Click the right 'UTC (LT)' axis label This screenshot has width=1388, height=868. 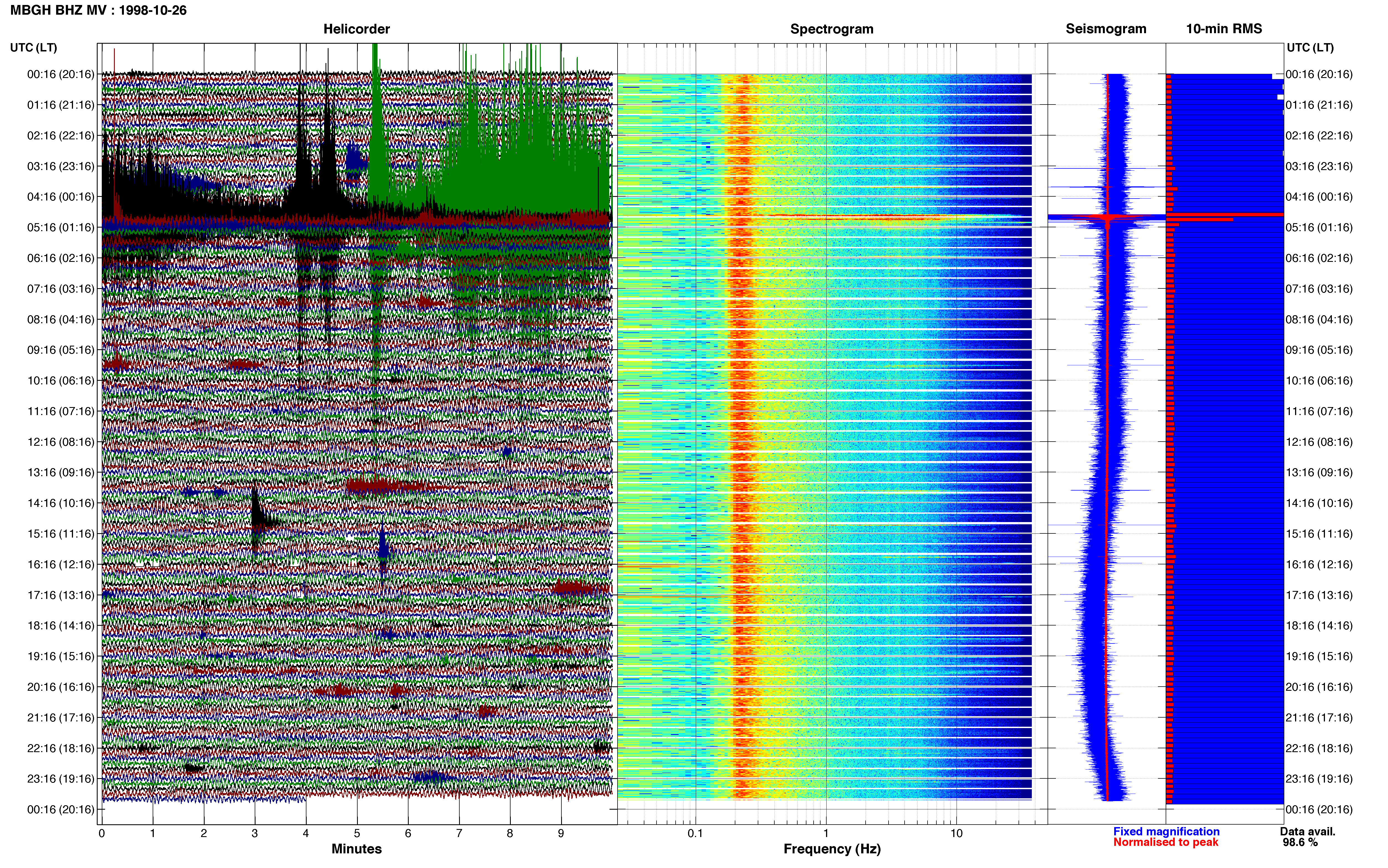coord(1310,48)
